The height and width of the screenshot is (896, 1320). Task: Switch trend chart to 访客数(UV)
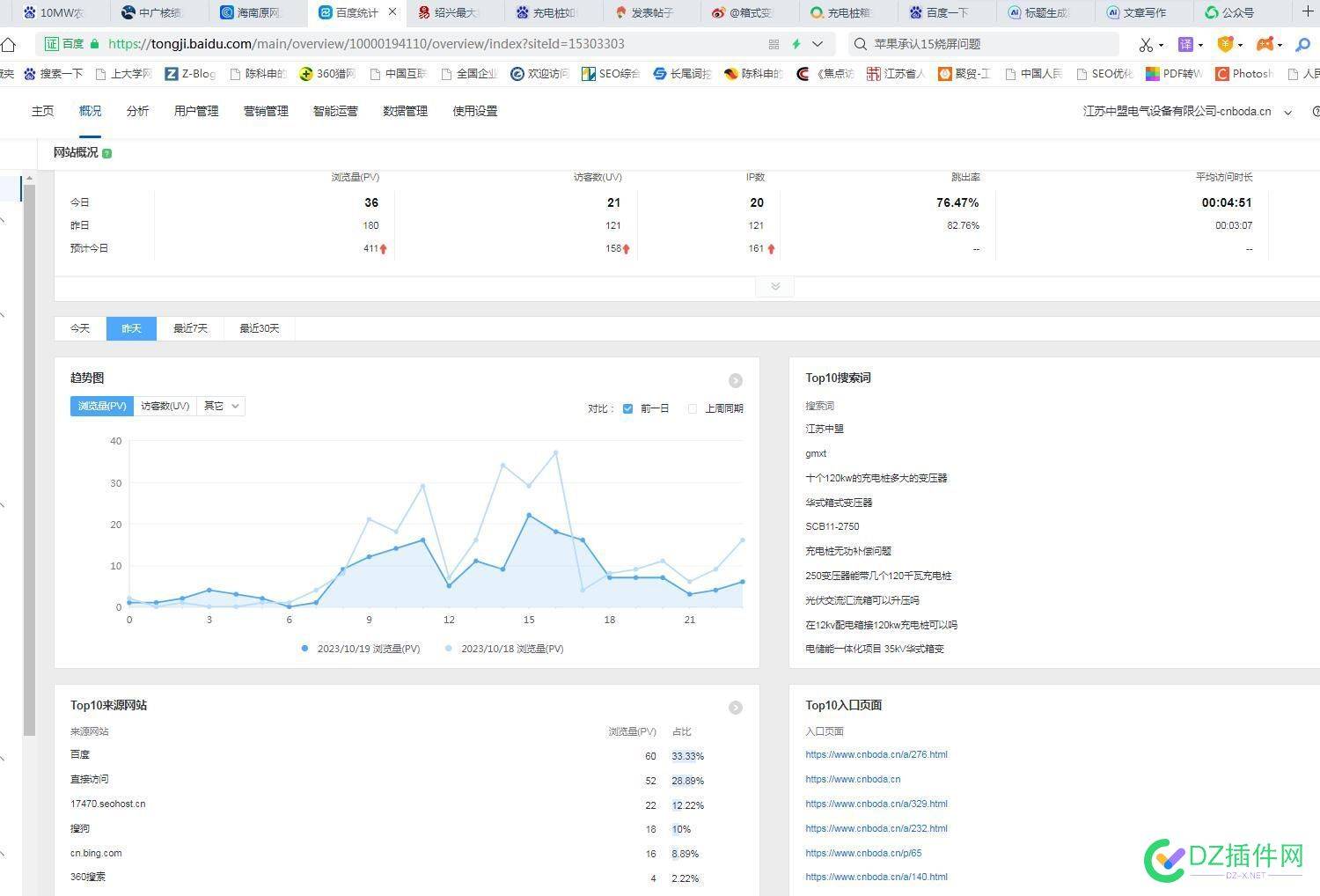click(165, 406)
